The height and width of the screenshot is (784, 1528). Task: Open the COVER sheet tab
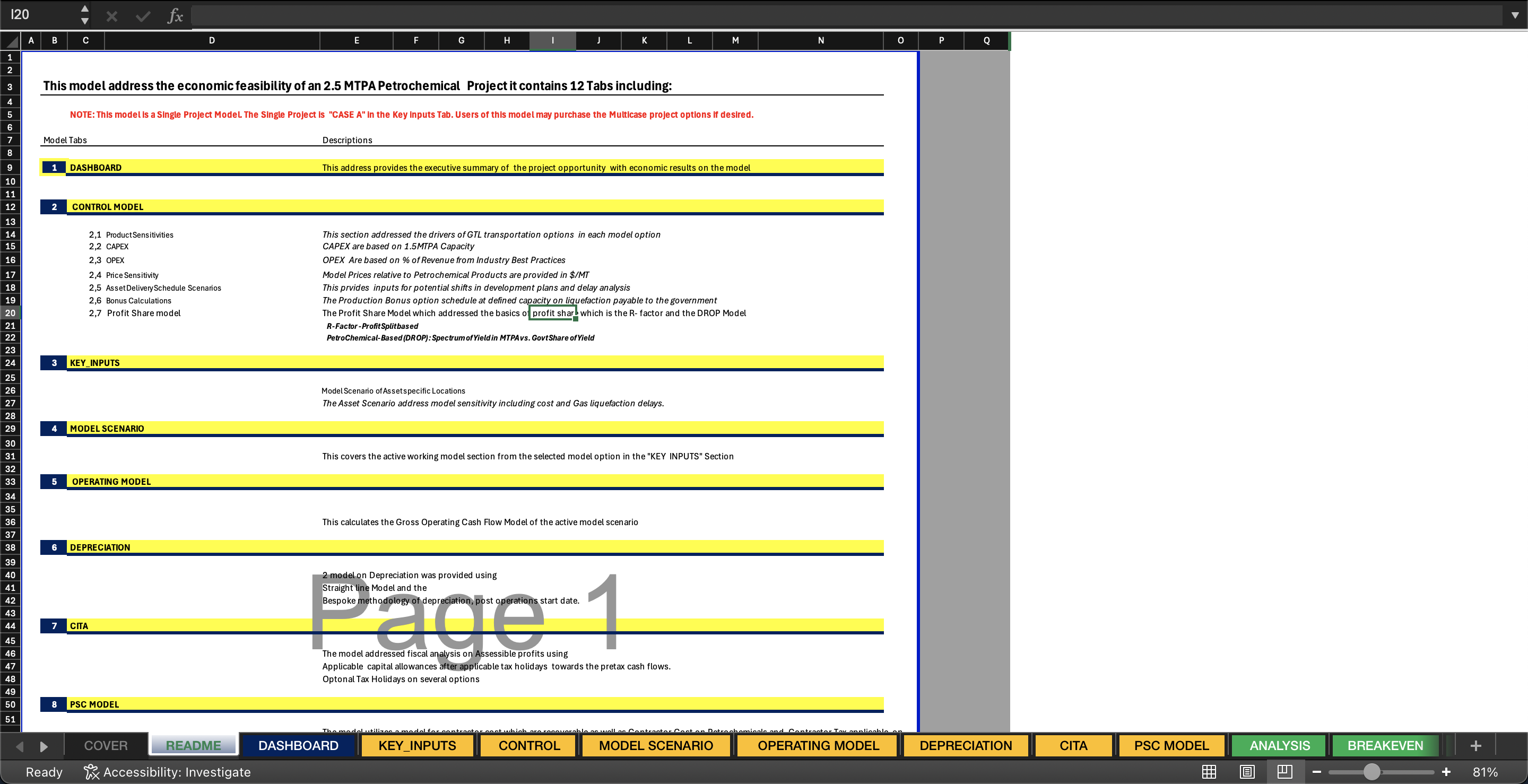106,745
